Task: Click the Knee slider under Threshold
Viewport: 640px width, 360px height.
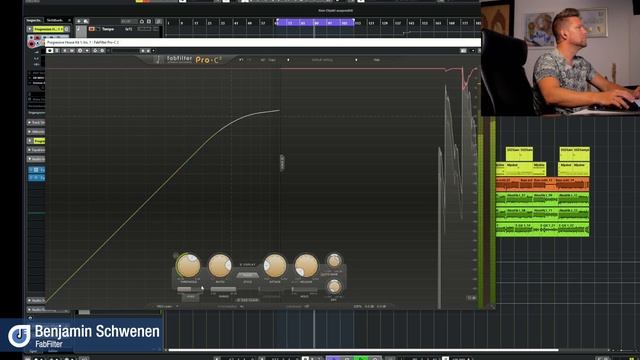Action: pos(190,289)
